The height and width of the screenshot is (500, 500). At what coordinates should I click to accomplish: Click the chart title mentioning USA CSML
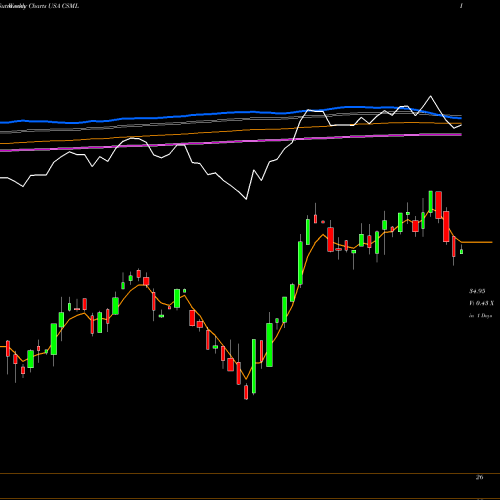[40, 6]
